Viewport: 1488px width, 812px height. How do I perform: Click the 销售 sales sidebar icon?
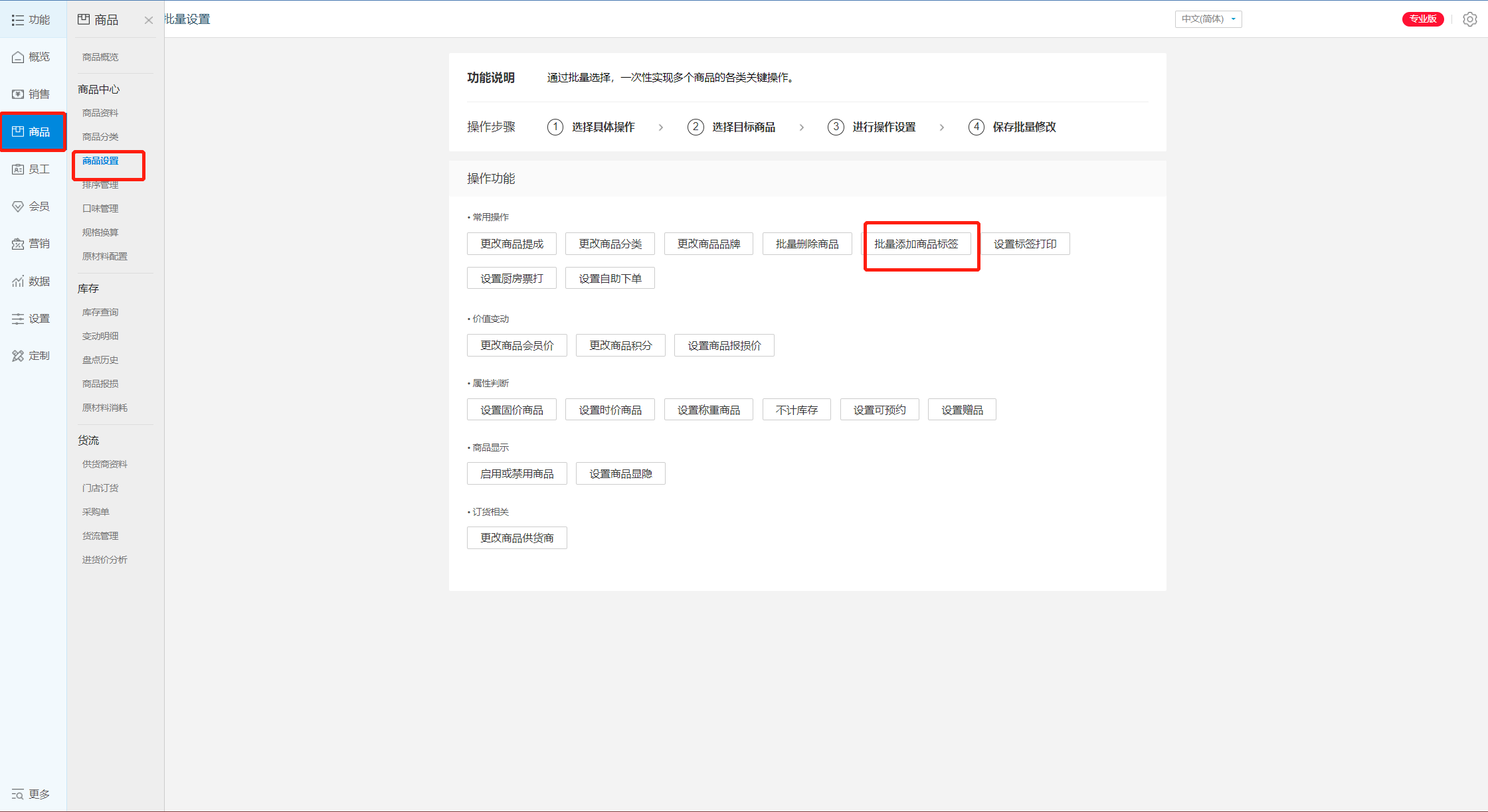point(18,94)
